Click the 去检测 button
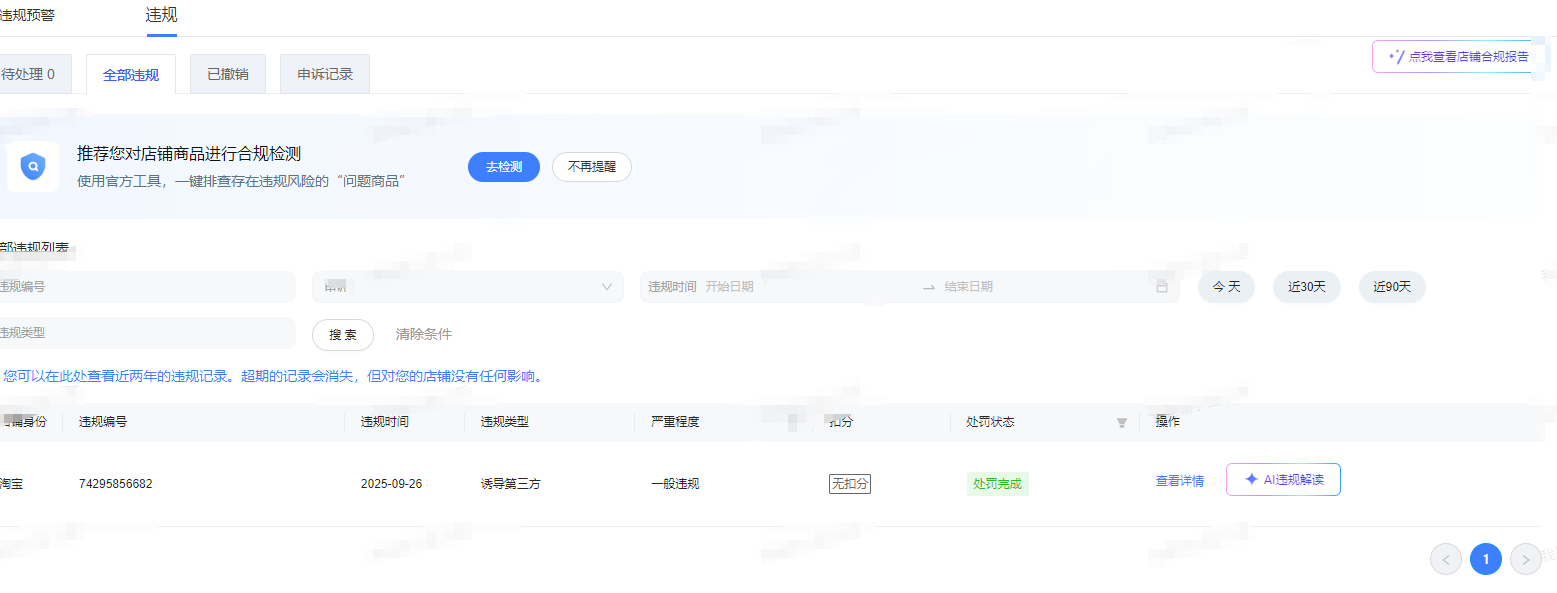Viewport: 1557px width, 593px height. 503,167
